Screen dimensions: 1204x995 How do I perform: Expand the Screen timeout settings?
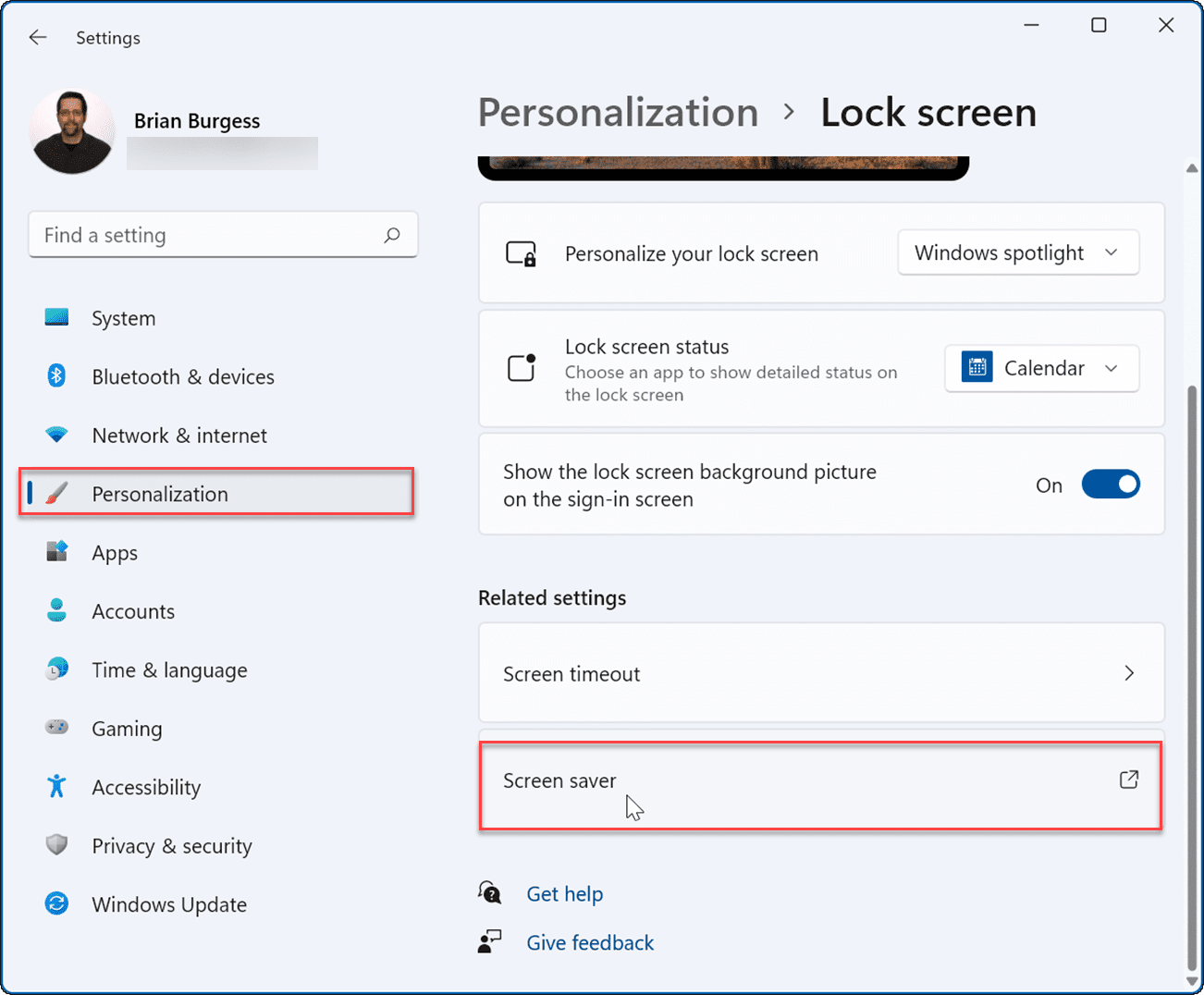click(1129, 672)
